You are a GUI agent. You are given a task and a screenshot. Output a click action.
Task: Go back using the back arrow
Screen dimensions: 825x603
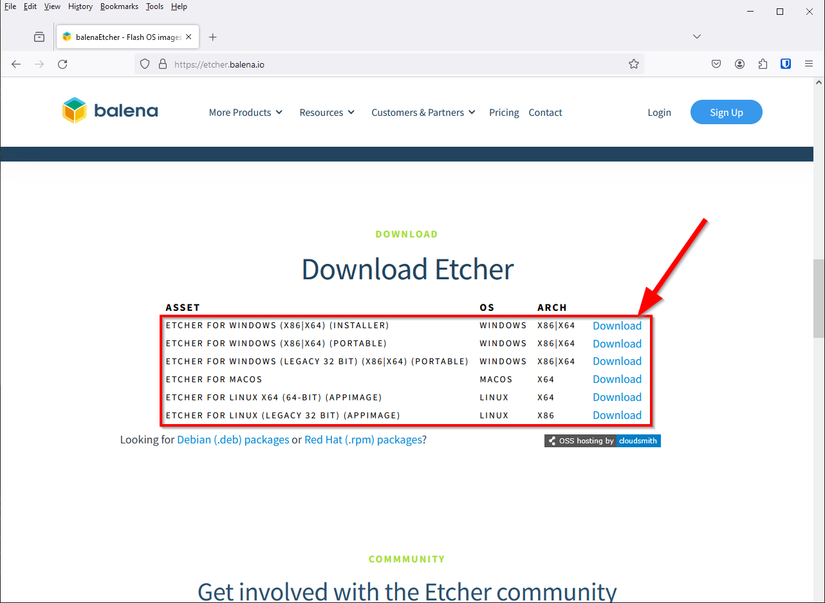click(16, 62)
